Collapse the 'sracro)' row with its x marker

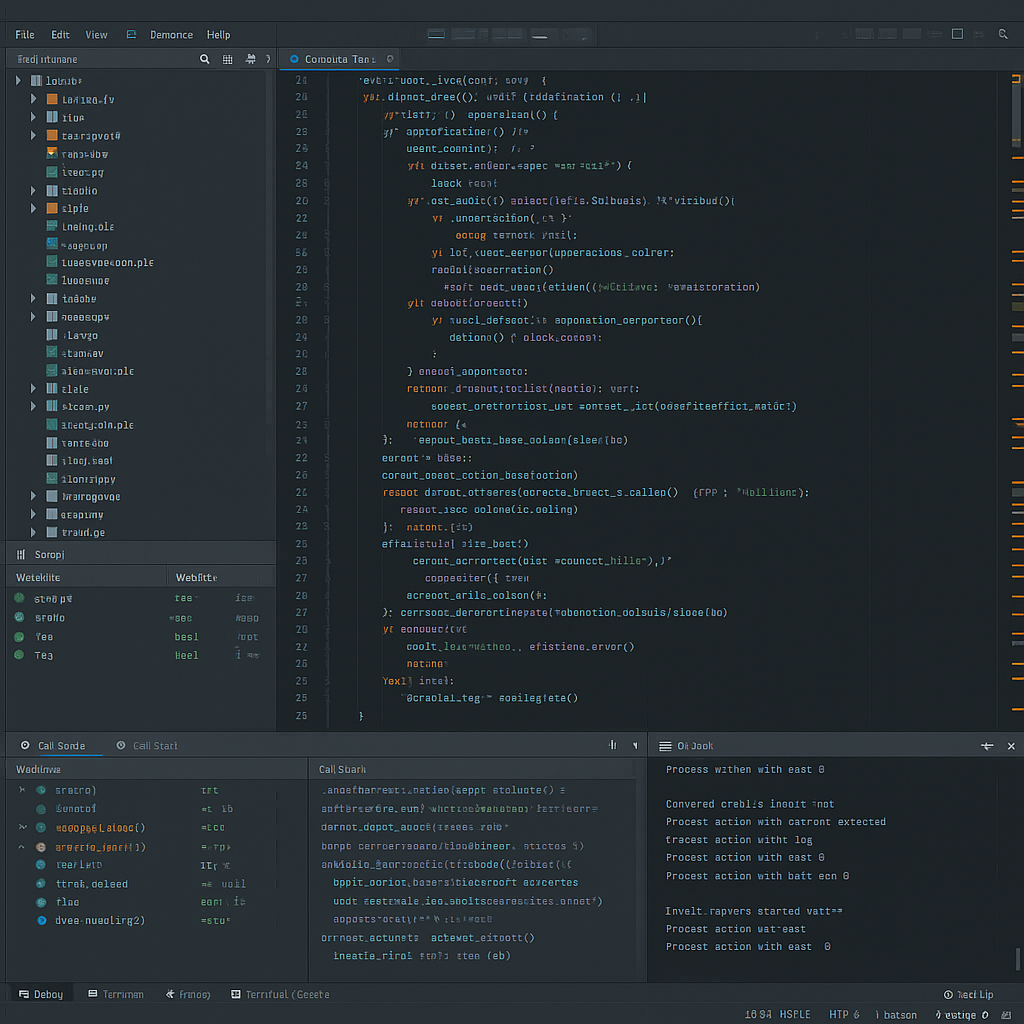tap(22, 790)
